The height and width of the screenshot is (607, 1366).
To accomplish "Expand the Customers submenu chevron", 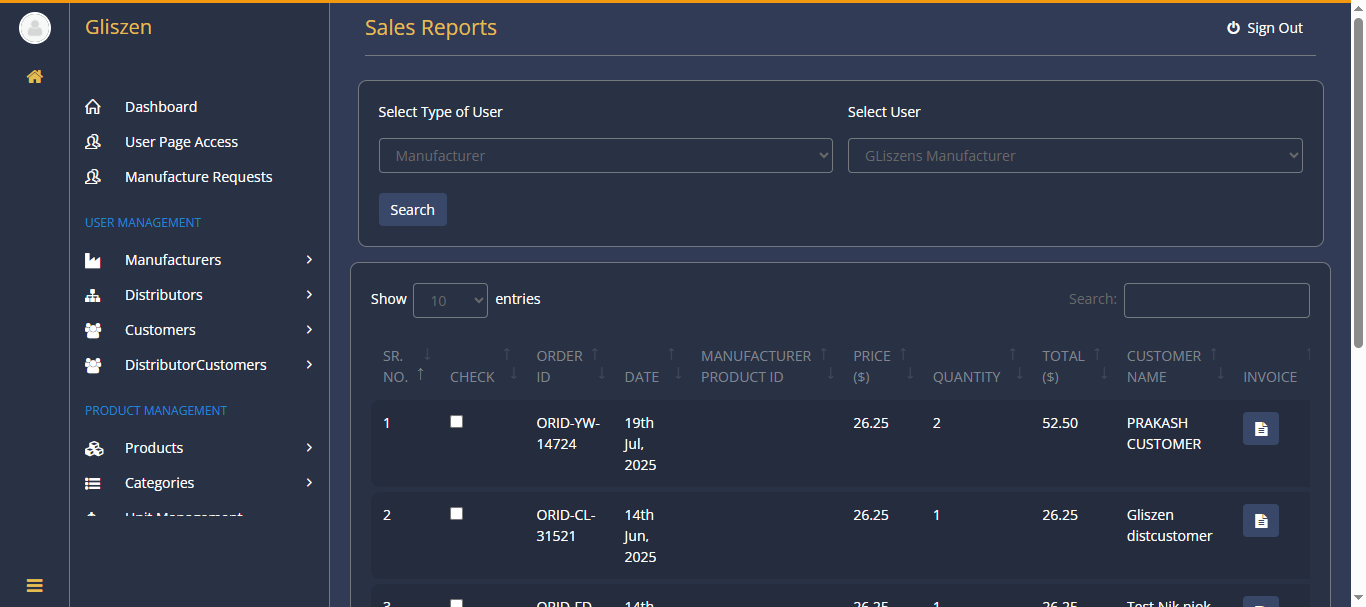I will pos(309,330).
